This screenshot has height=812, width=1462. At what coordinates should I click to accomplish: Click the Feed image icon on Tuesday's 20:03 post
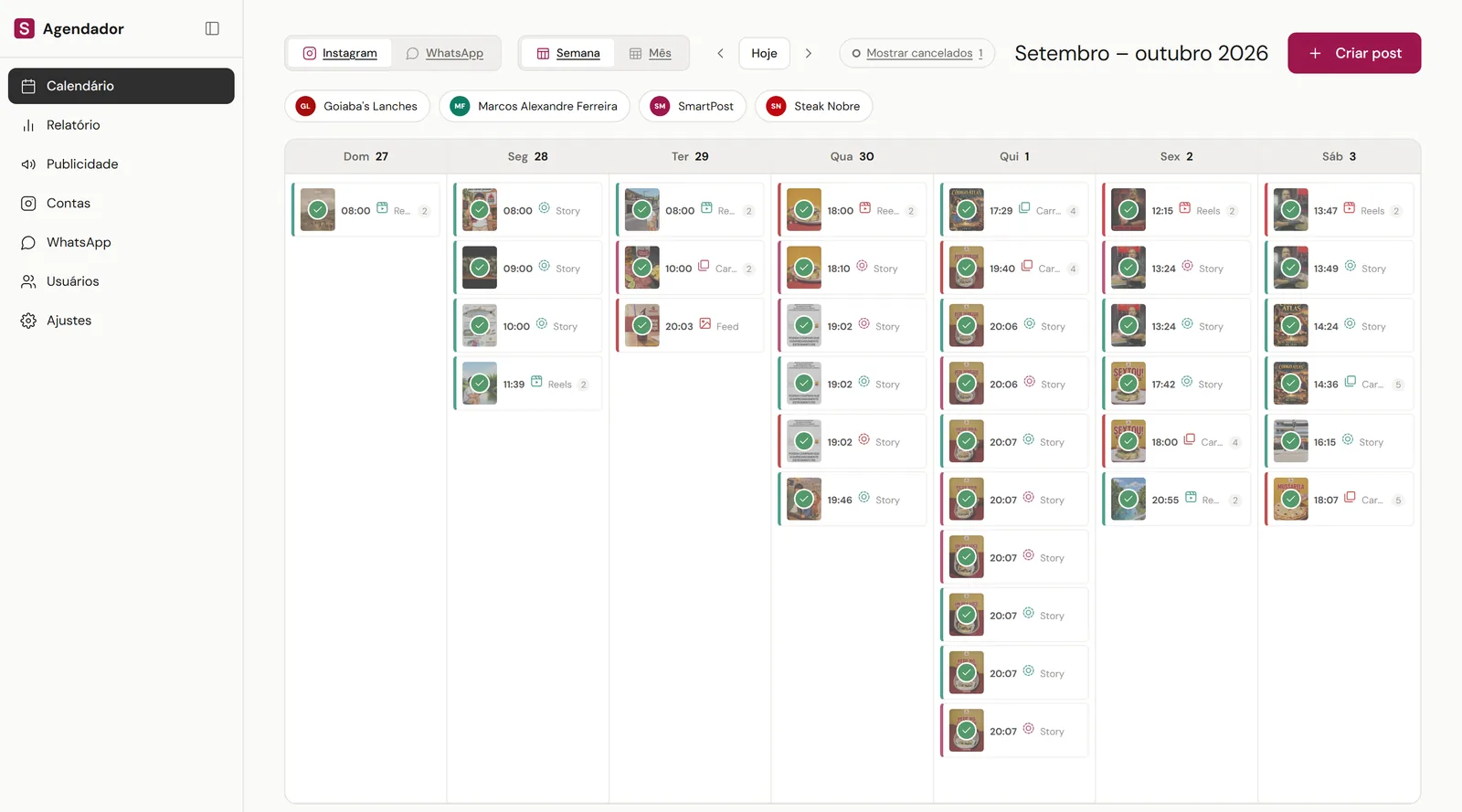pos(705,323)
